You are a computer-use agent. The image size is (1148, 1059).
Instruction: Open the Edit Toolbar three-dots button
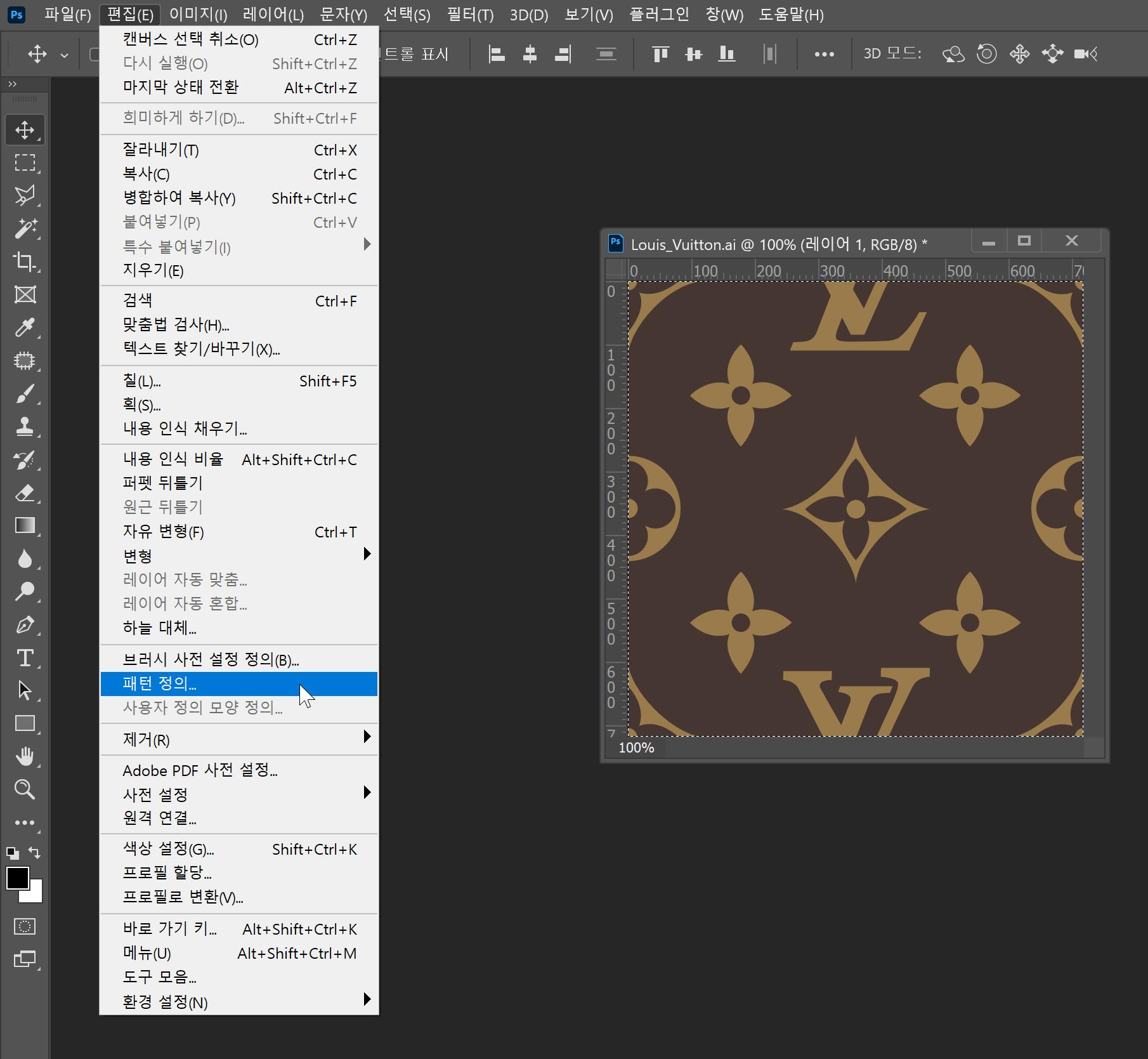click(x=25, y=822)
